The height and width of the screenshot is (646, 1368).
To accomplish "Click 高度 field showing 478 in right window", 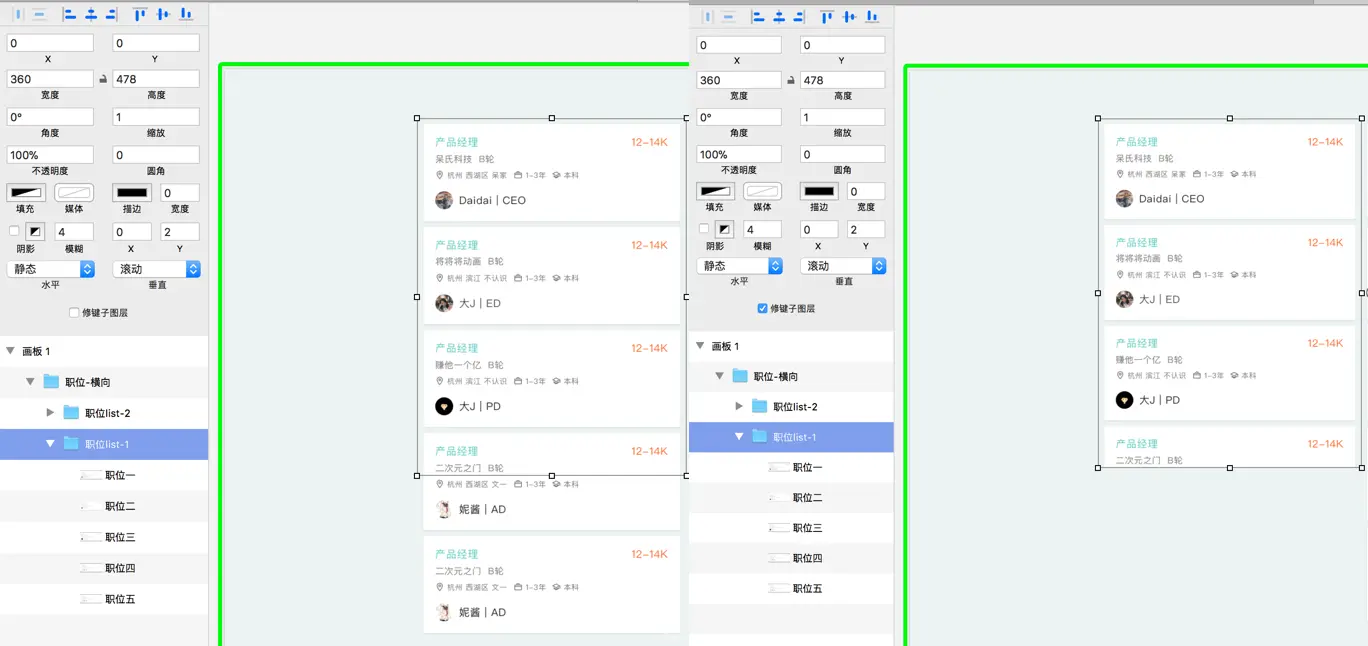I will coord(843,80).
